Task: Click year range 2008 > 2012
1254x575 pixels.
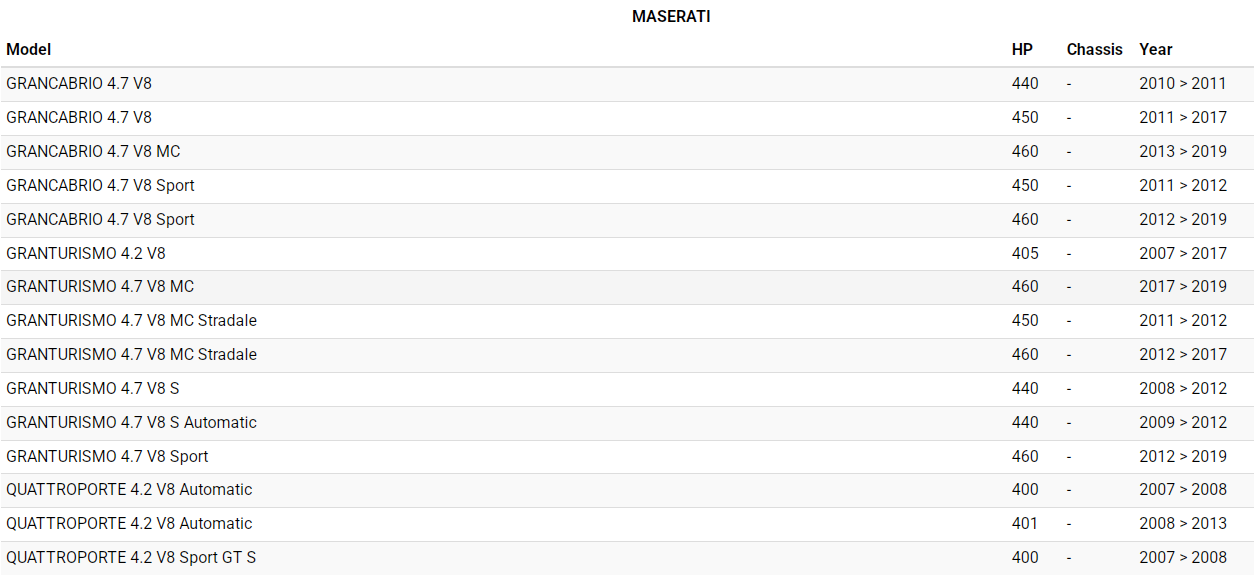Action: (1182, 388)
